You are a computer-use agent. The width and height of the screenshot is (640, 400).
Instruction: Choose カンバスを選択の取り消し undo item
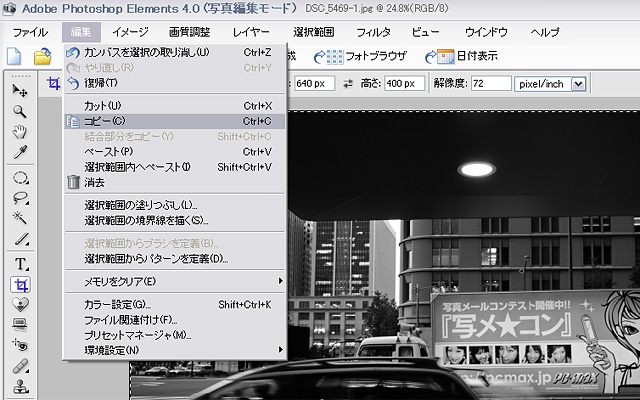(175, 52)
